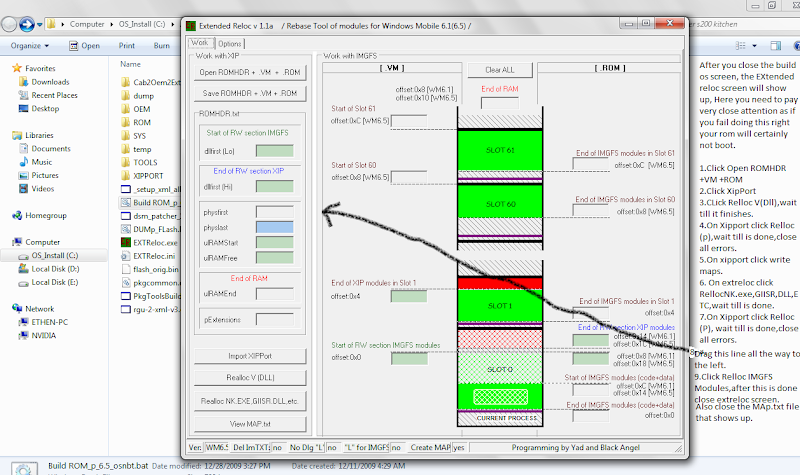Click Open ROMHDR + .VM + .ROM button
The width and height of the screenshot is (800, 475).
tap(249, 72)
